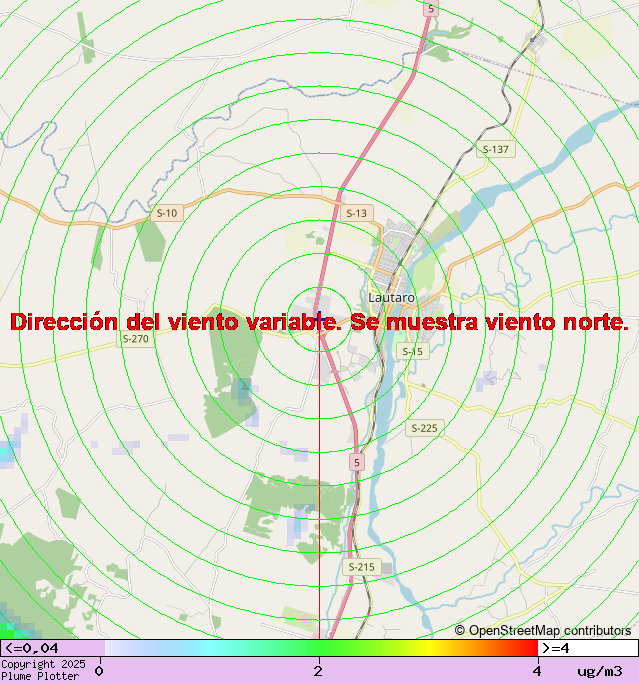Click the ug/m3 units label
This screenshot has width=639, height=684.
click(599, 671)
